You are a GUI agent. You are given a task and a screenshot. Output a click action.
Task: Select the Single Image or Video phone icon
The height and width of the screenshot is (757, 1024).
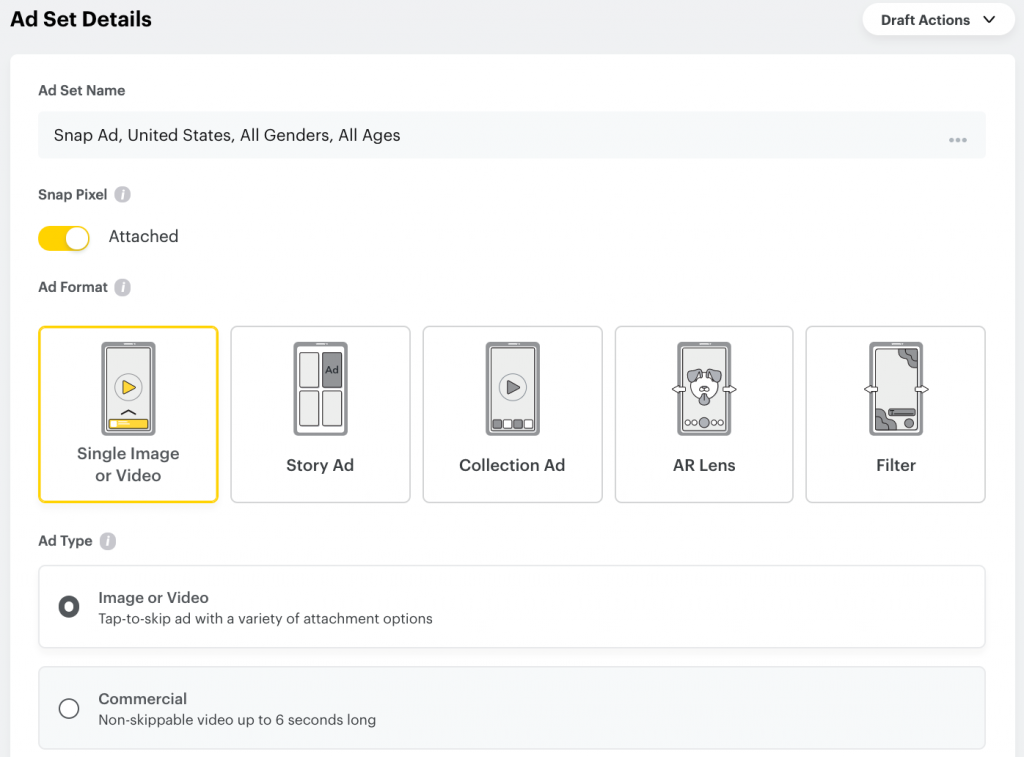(x=129, y=389)
